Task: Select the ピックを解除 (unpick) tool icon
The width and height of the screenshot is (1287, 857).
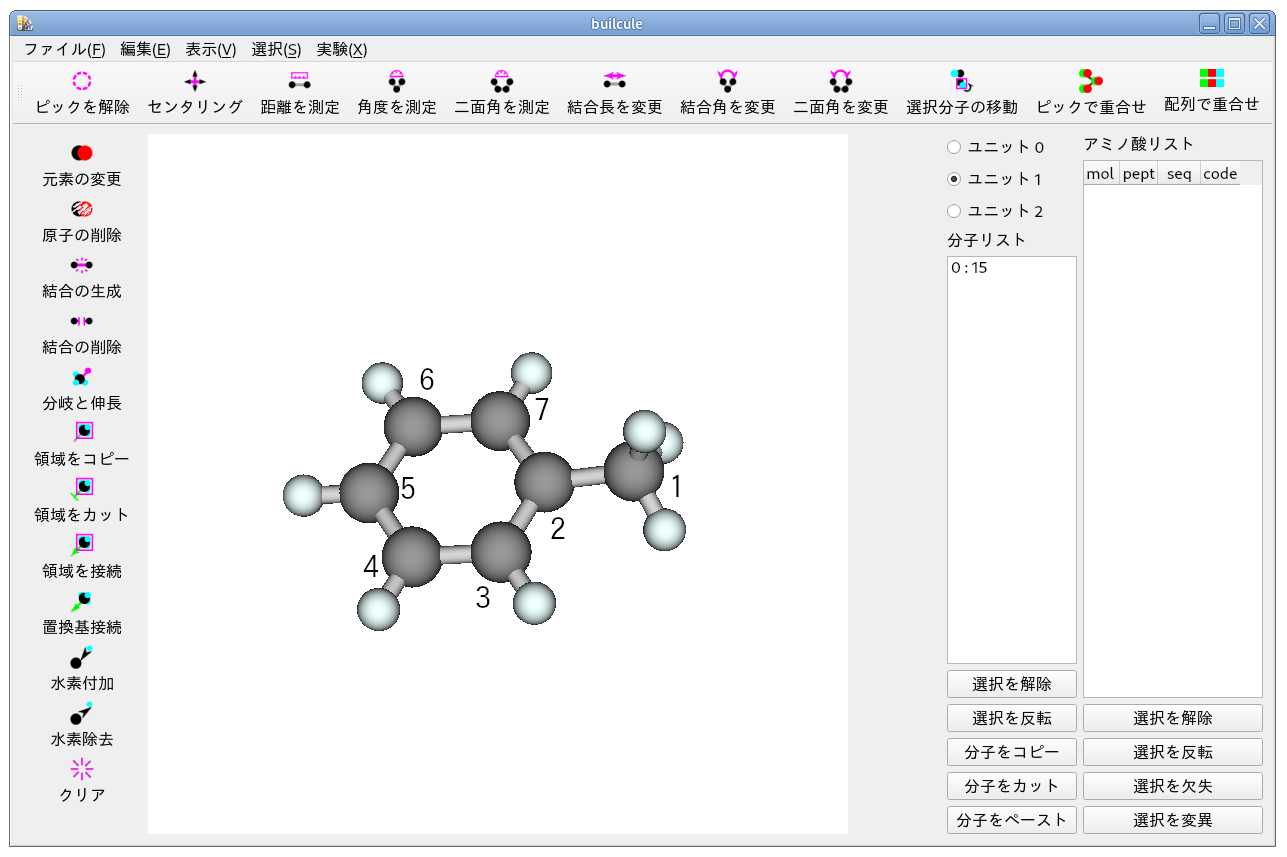Action: (x=82, y=81)
